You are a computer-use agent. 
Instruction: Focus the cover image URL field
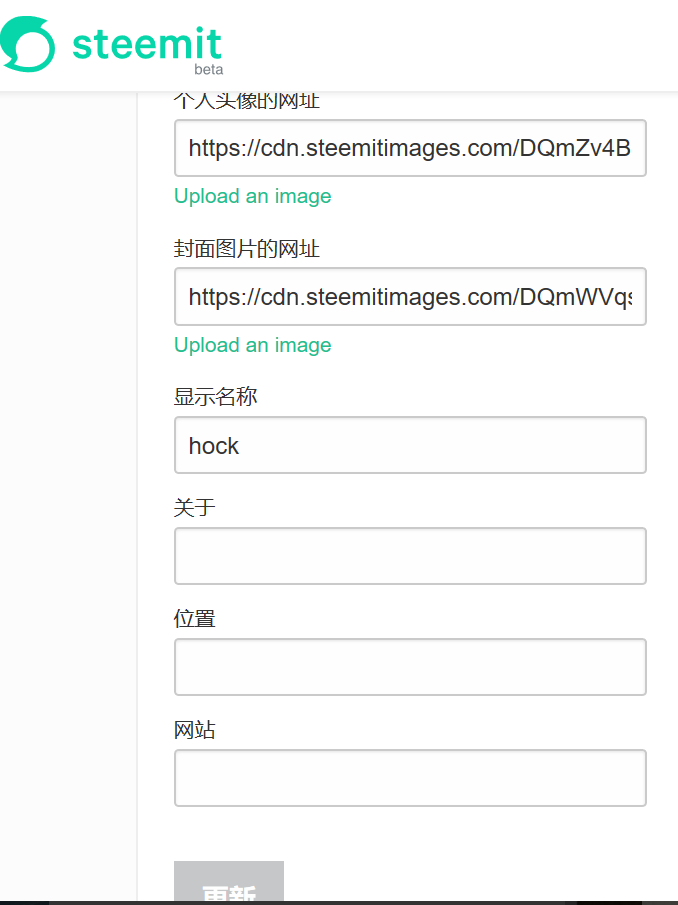click(410, 297)
